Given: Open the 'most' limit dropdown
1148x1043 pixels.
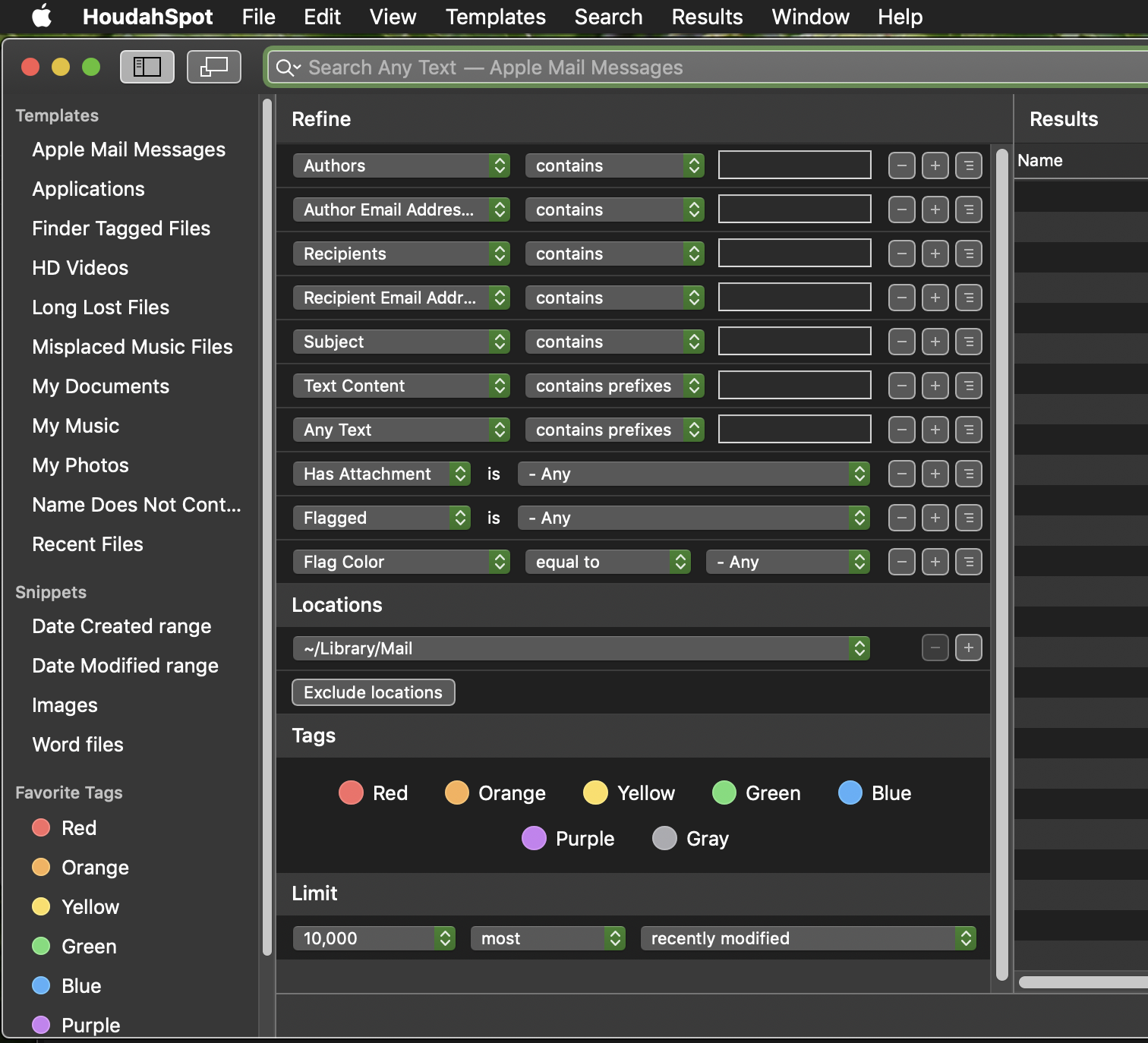Looking at the screenshot, I should click(548, 938).
